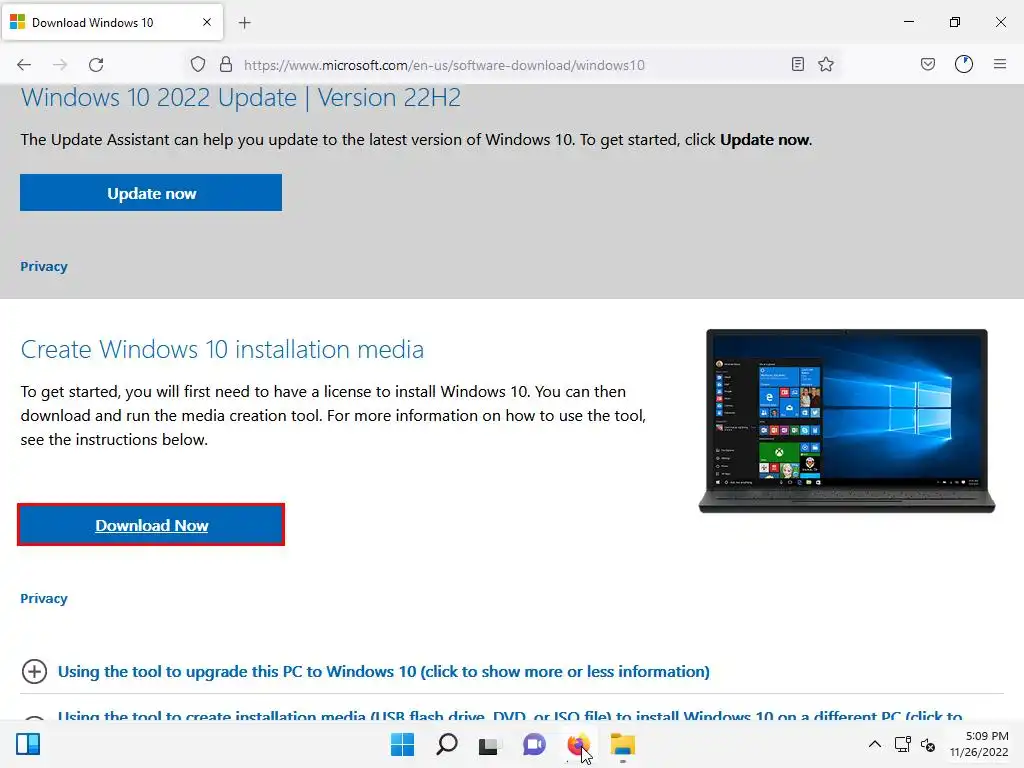Image resolution: width=1024 pixels, height=768 pixels.
Task: Go back to the previous page
Action: pyautogui.click(x=24, y=65)
